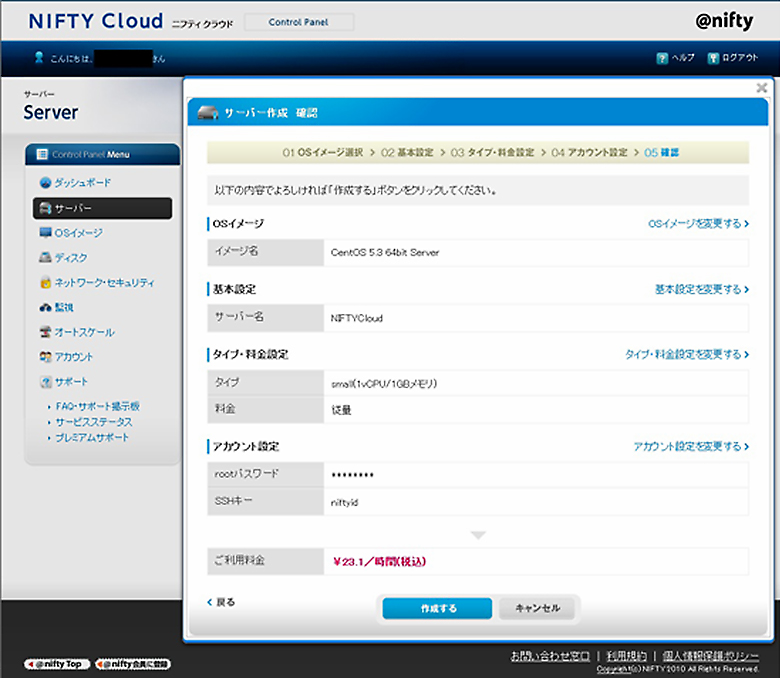The image size is (780, 678).
Task: Select サーバー menu item
Action: click(x=102, y=208)
